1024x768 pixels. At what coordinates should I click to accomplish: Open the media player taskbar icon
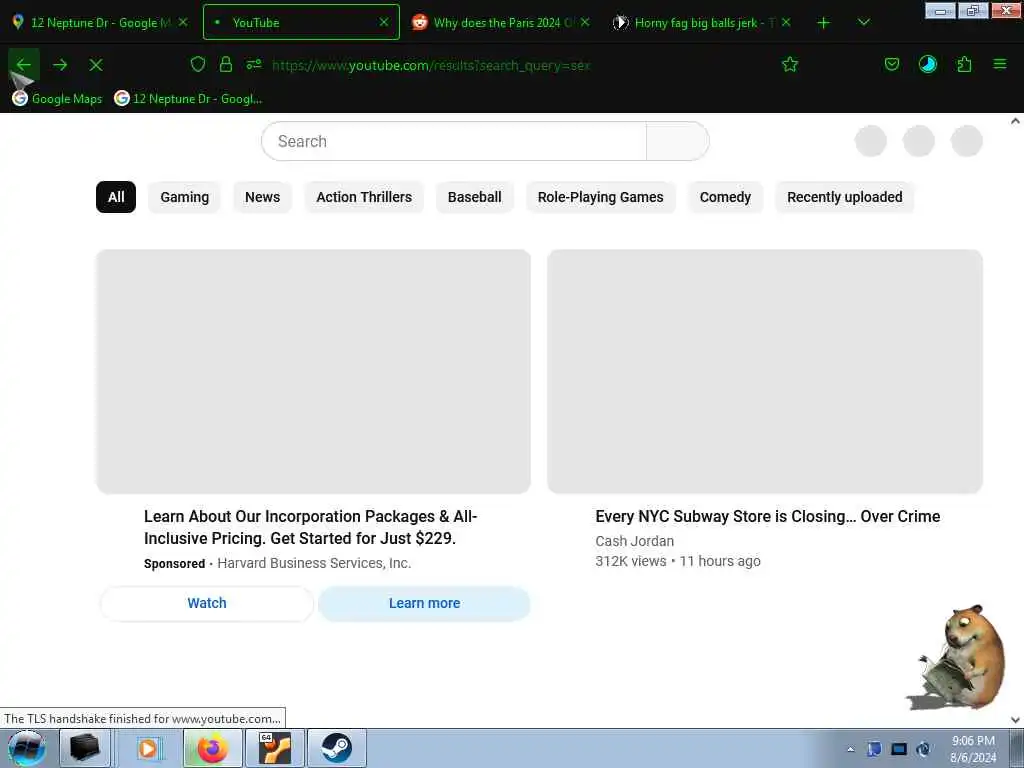tap(148, 748)
